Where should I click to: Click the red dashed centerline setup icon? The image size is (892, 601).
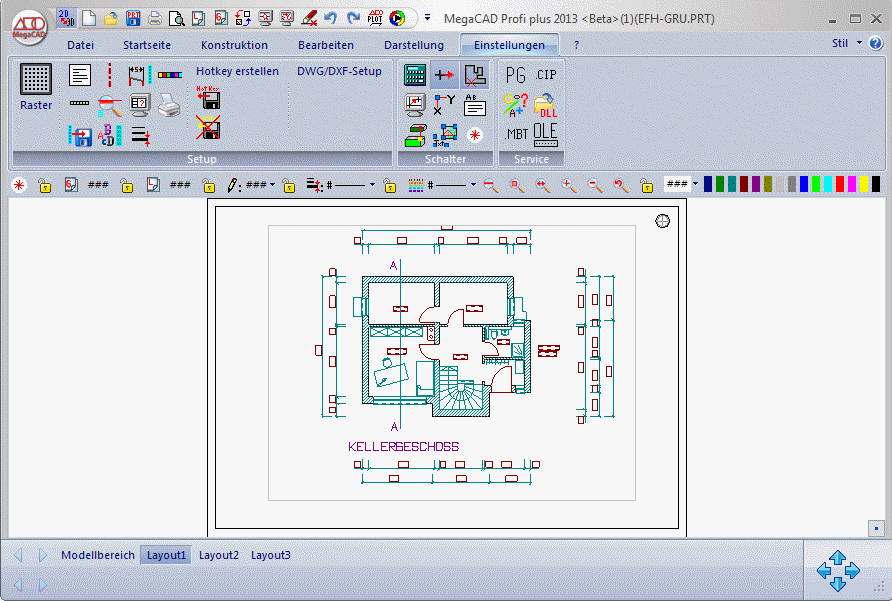[110, 75]
